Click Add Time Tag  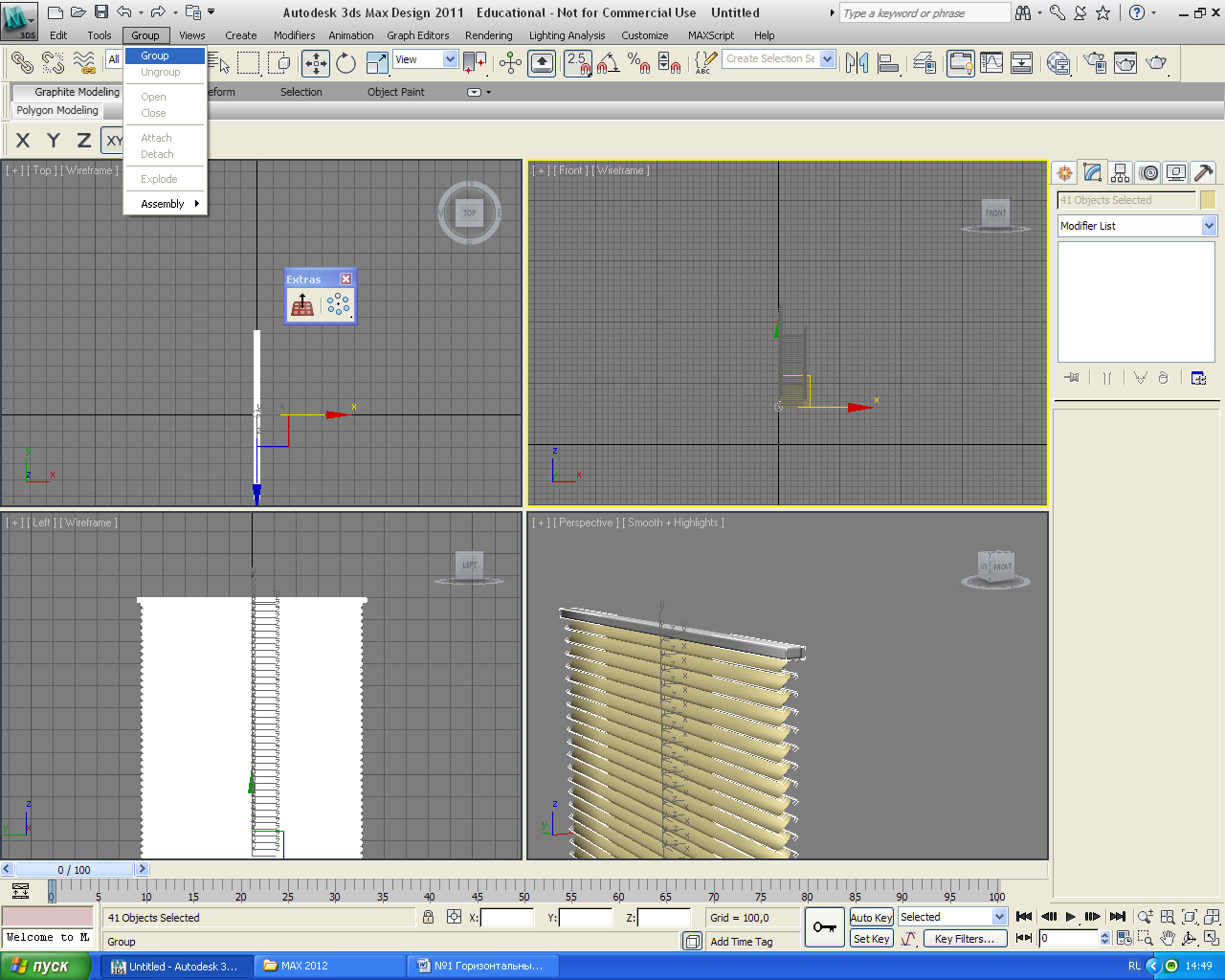pos(742,942)
